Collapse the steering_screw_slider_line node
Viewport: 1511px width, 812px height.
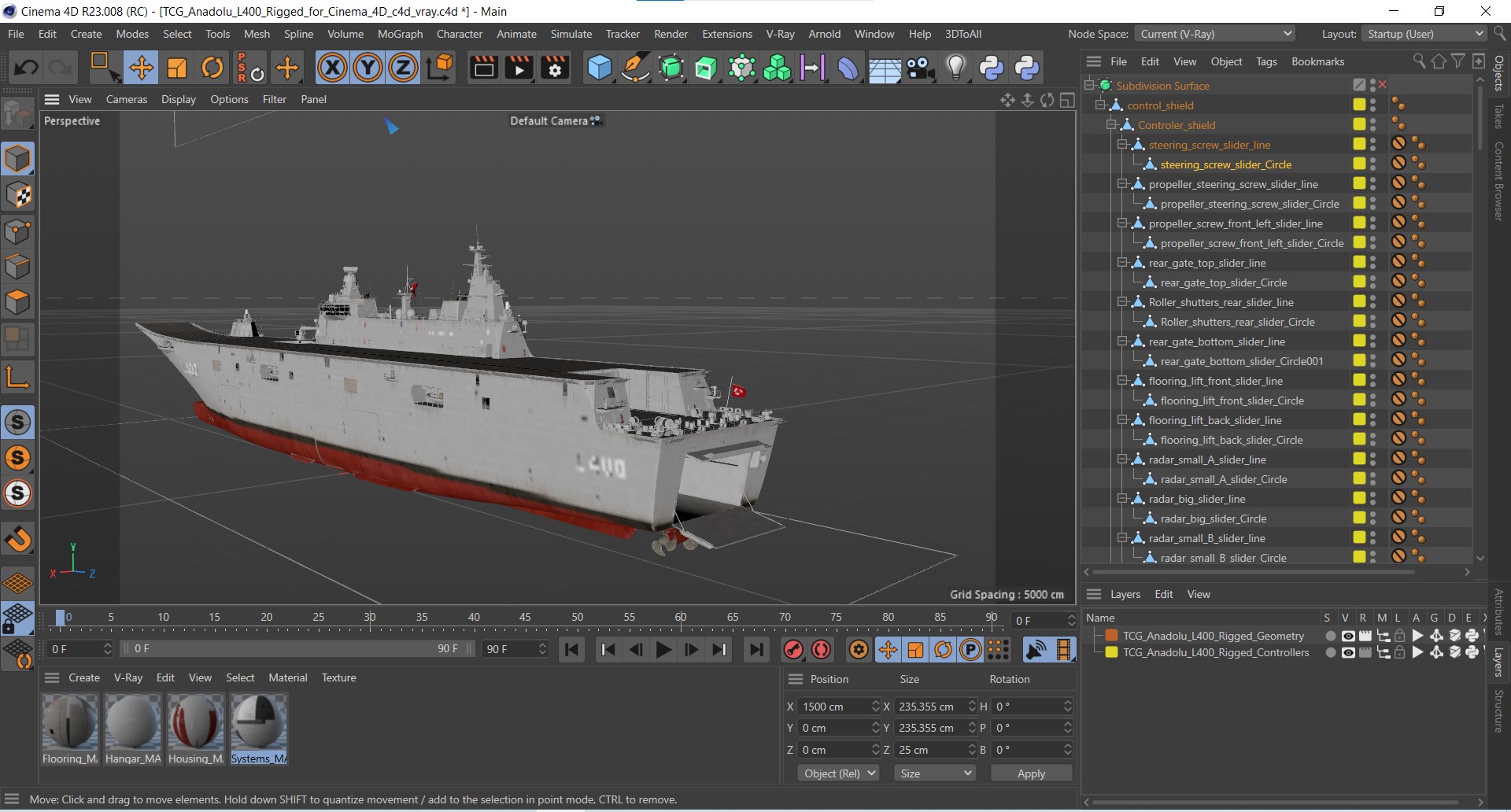(1123, 144)
